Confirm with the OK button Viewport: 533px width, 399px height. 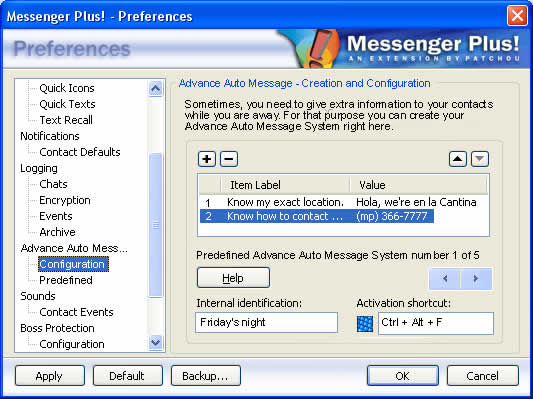[x=402, y=376]
